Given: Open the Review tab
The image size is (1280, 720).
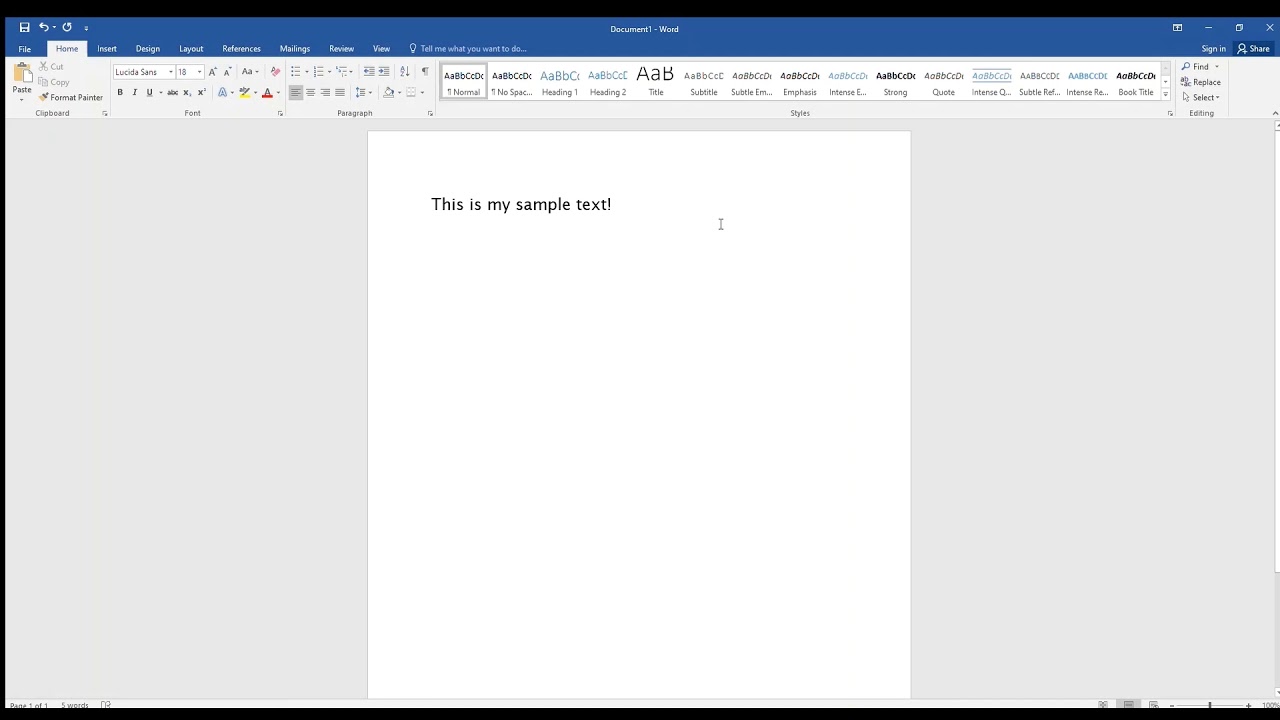Looking at the screenshot, I should tap(341, 49).
